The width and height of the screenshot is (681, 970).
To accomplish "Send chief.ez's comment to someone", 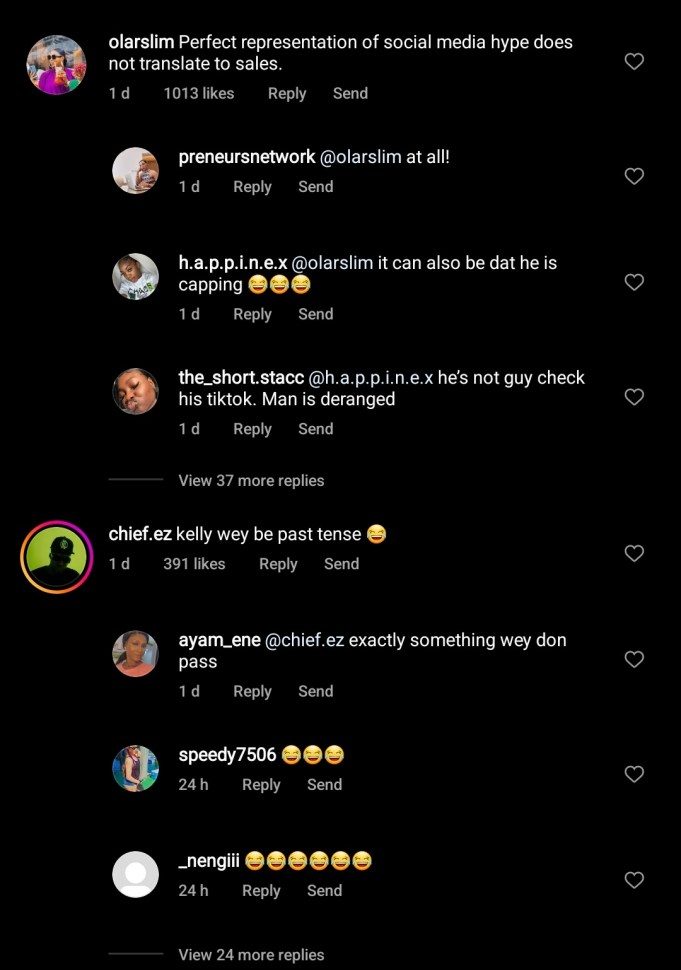I will pyautogui.click(x=341, y=564).
